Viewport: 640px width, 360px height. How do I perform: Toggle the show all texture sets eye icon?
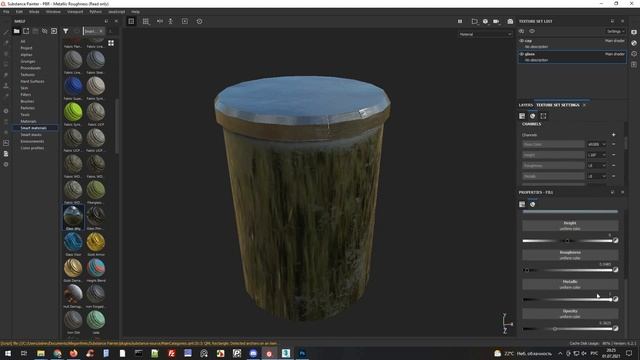tap(532, 31)
